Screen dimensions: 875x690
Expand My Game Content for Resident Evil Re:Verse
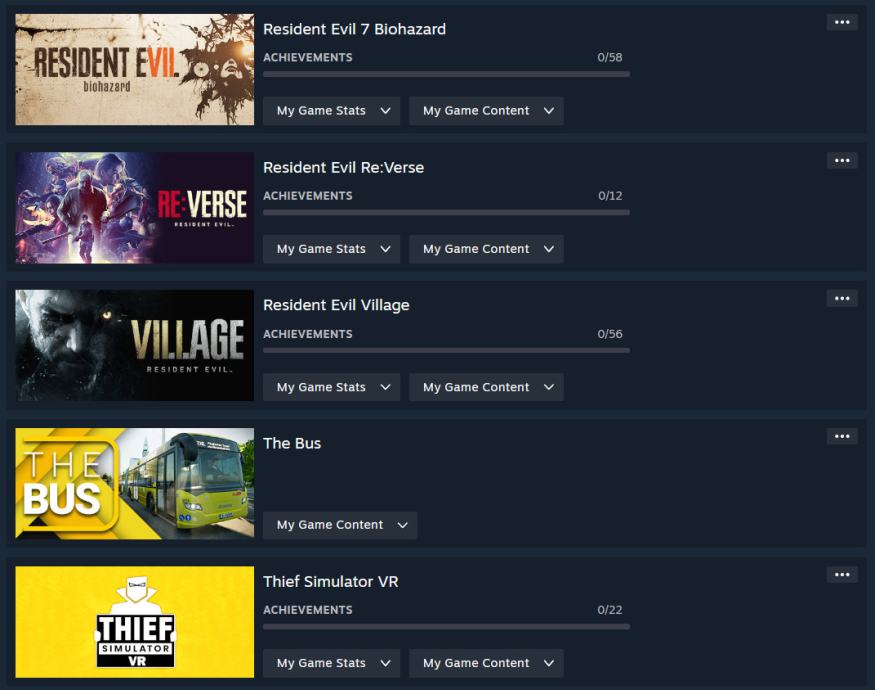(x=487, y=249)
